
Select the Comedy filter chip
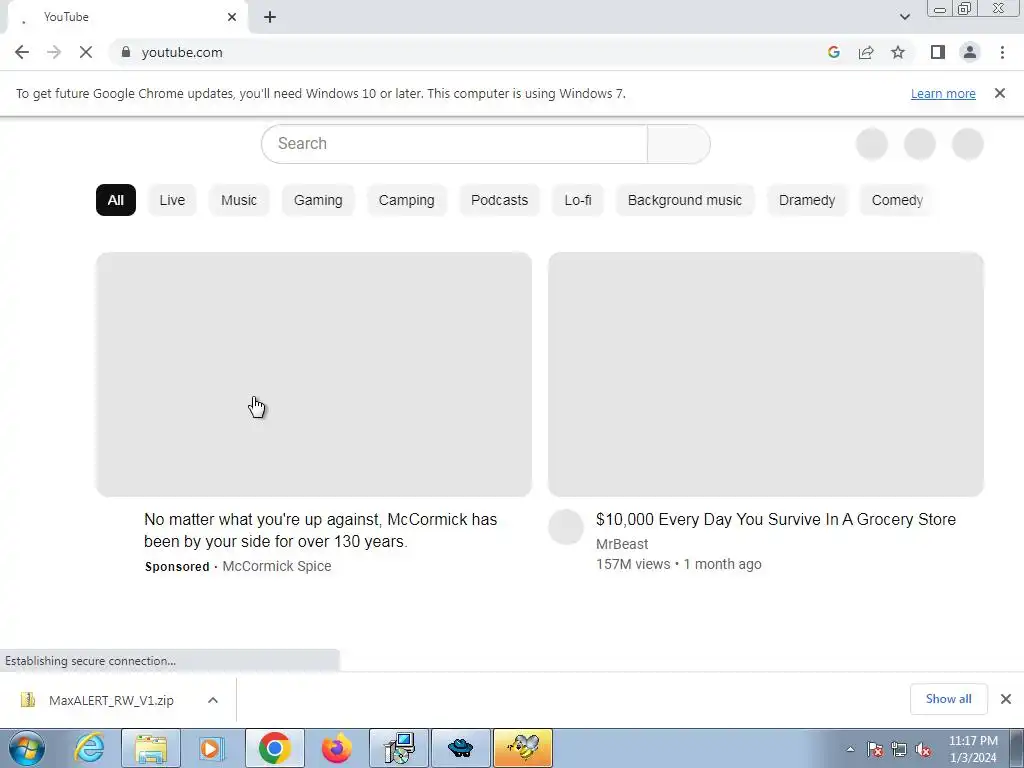897,200
